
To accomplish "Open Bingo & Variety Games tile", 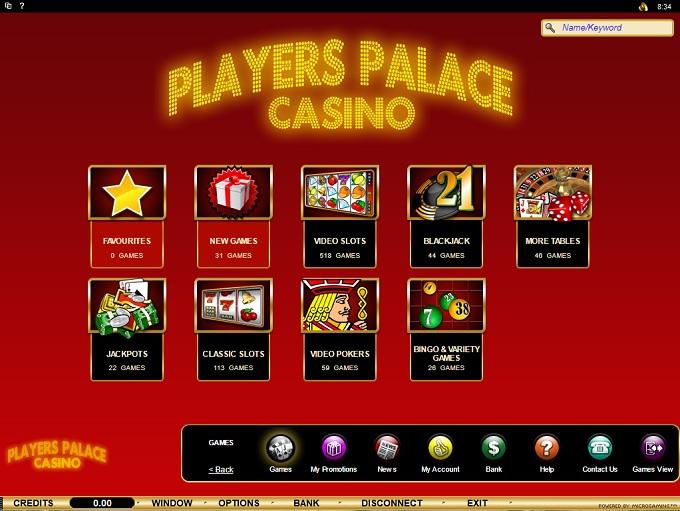I will tap(446, 330).
